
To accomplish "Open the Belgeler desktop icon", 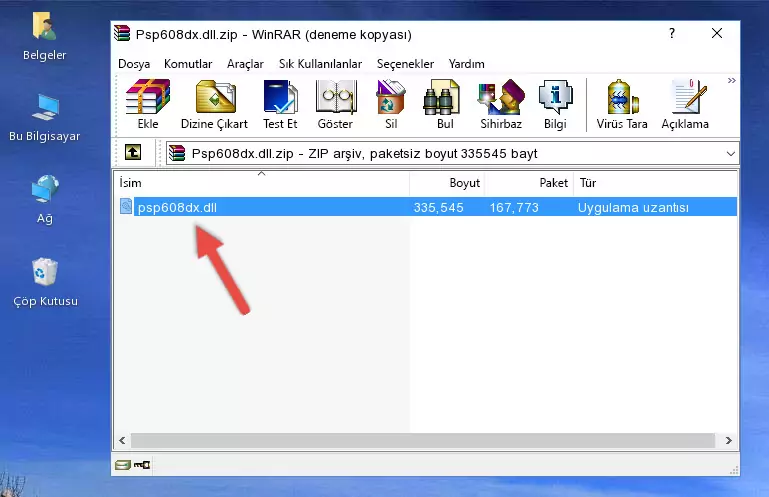I will click(x=45, y=36).
